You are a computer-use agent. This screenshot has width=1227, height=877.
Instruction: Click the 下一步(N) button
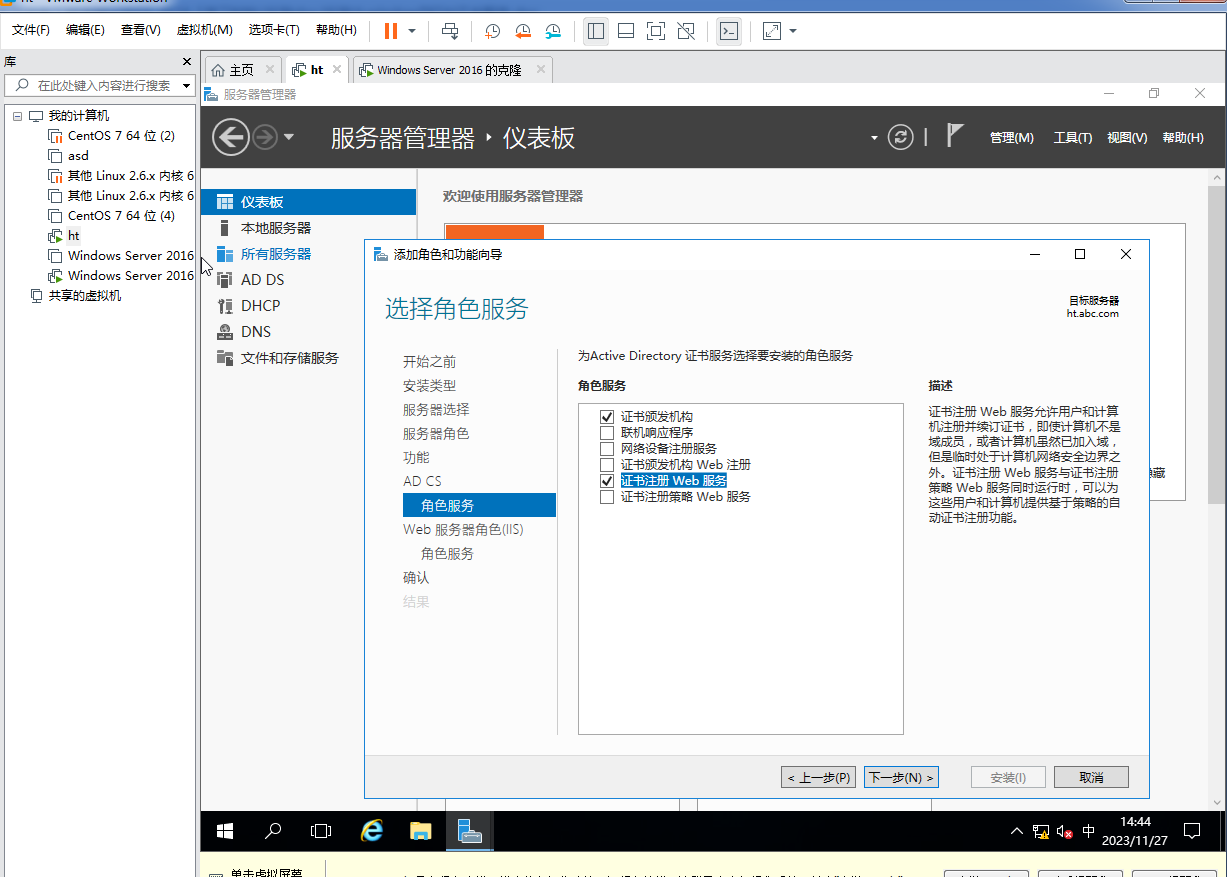click(x=901, y=777)
